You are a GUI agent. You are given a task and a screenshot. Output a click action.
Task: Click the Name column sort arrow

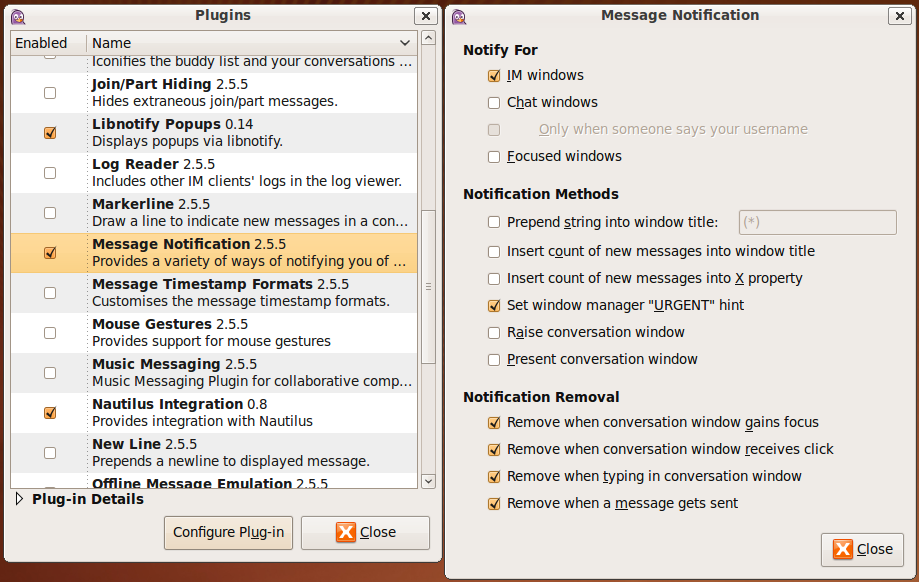click(x=404, y=43)
